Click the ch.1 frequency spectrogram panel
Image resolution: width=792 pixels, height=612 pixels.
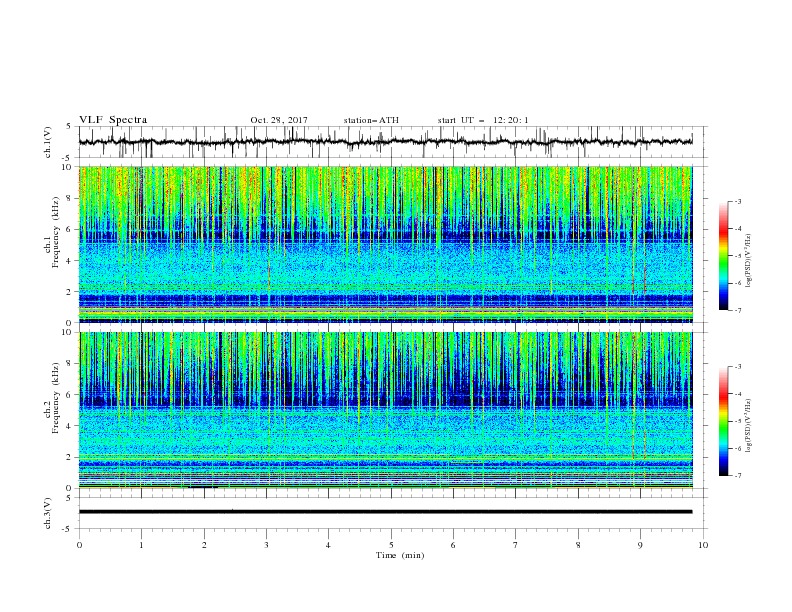385,244
